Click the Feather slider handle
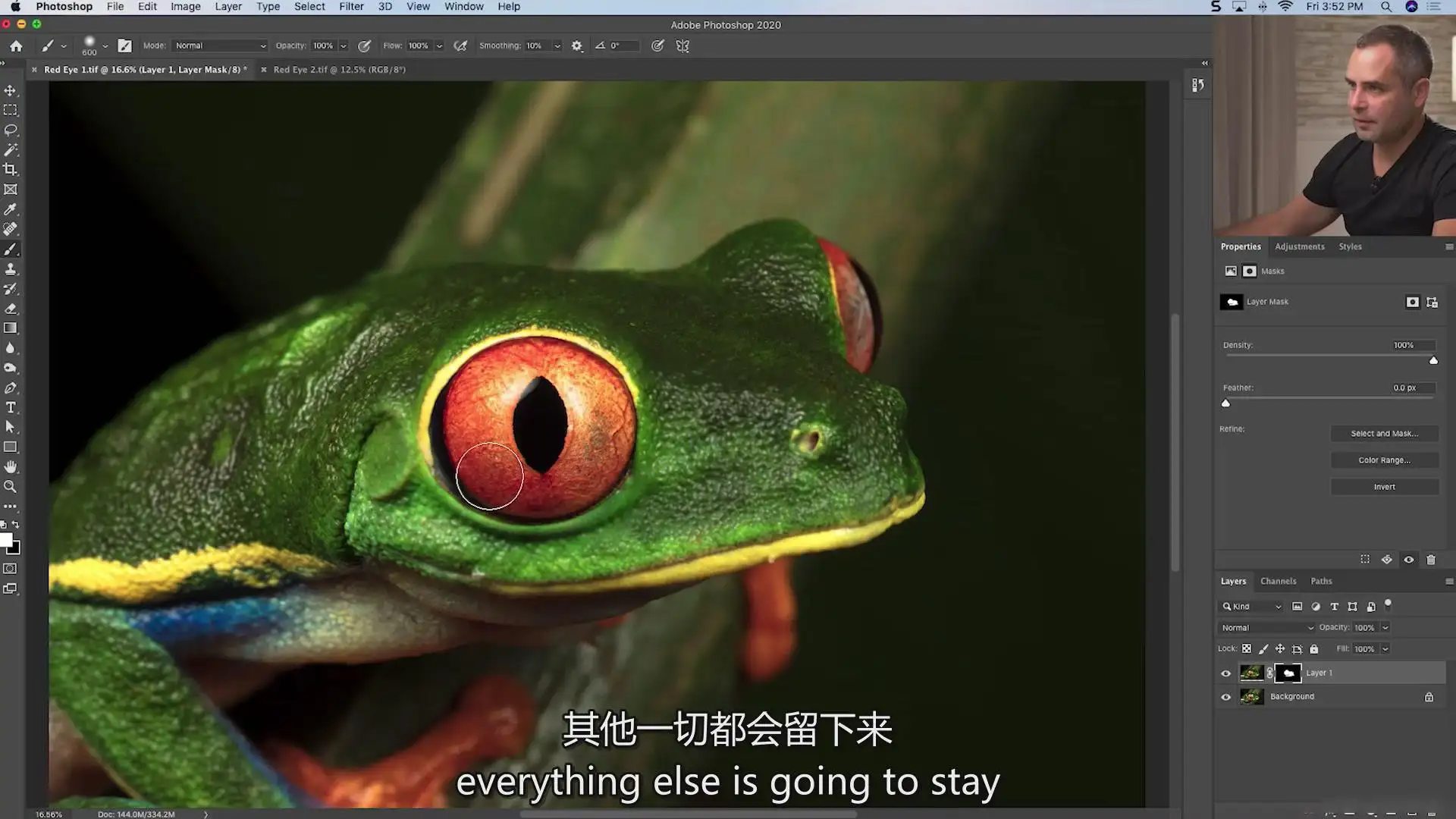The width and height of the screenshot is (1456, 819). [1225, 403]
